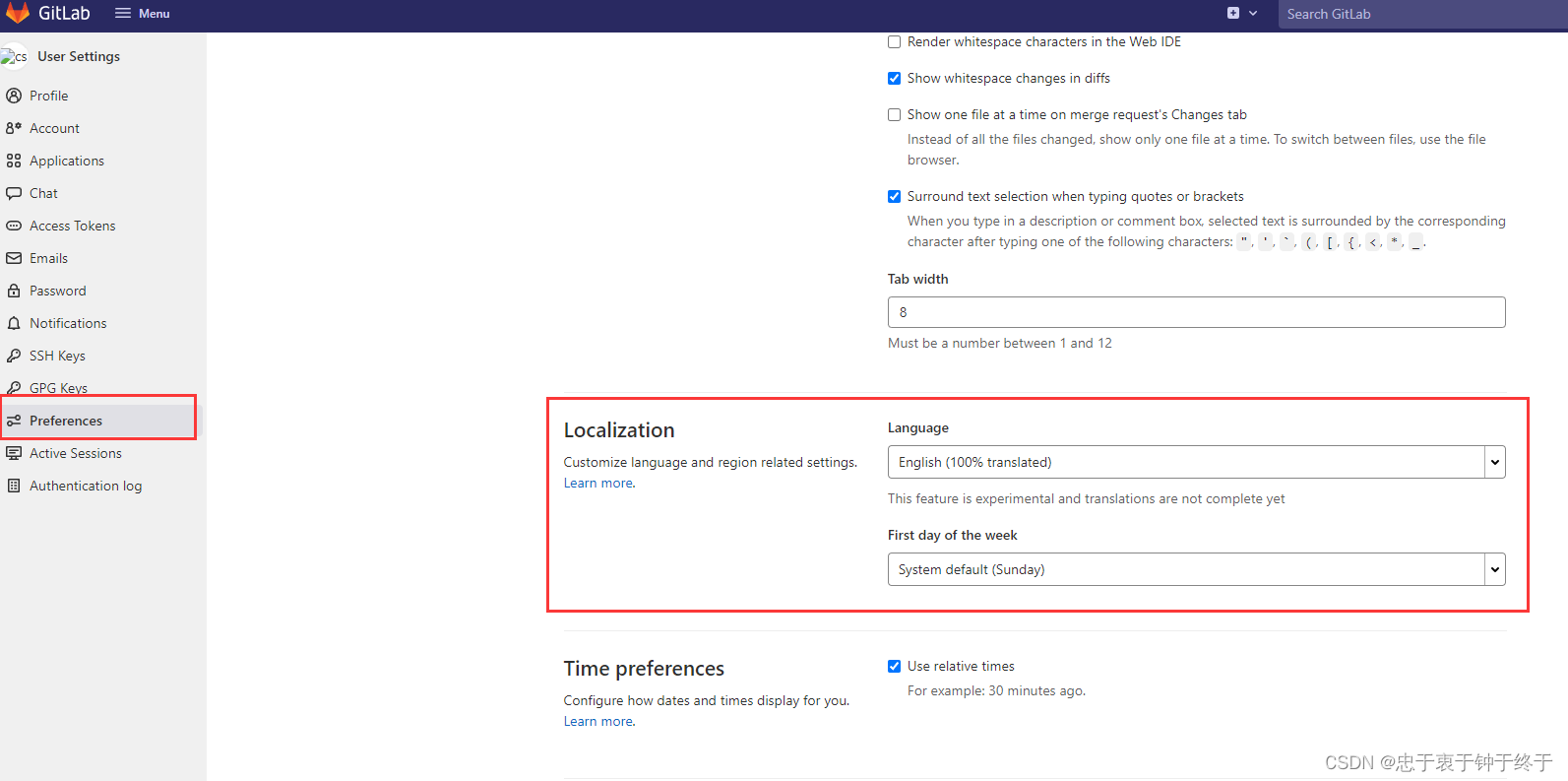Click the Tab width input field
The width and height of the screenshot is (1568, 781).
tap(1196, 312)
